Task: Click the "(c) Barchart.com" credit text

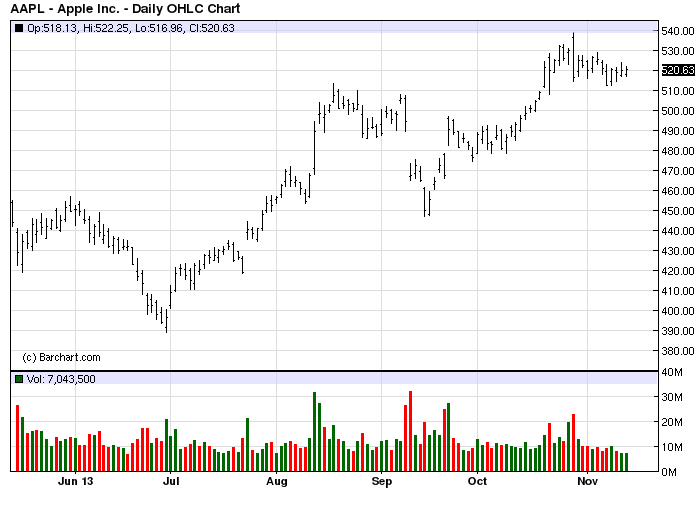Action: click(61, 357)
